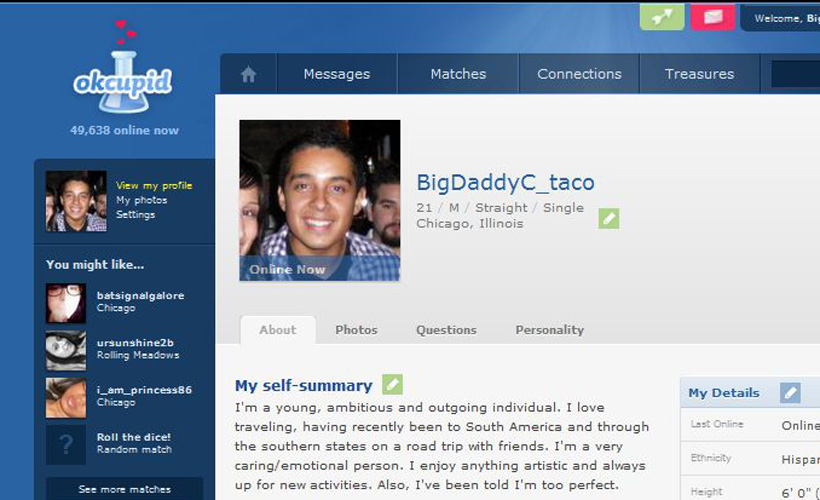The width and height of the screenshot is (820, 500).
Task: Open the Treasures menu item
Action: pos(700,74)
